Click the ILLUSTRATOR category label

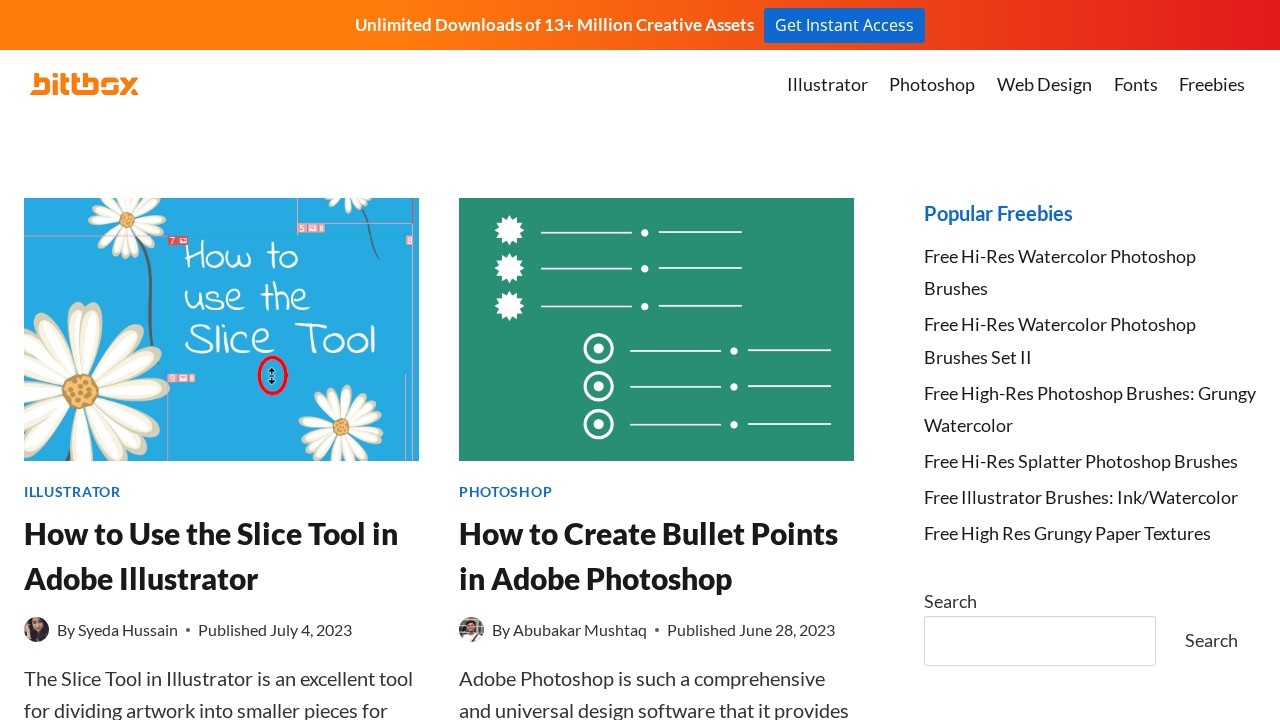[72, 492]
